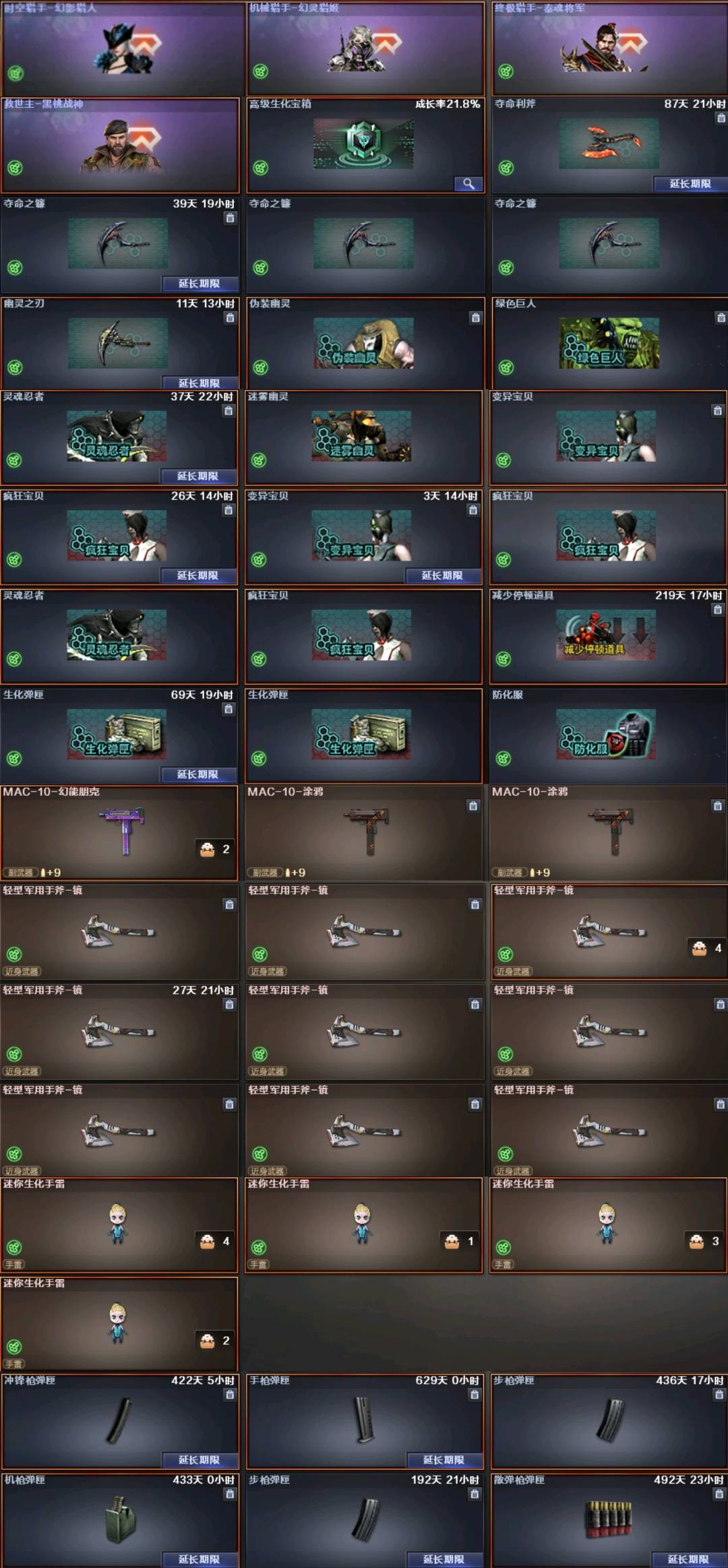The height and width of the screenshot is (1568, 728).
Task: Click the trash icon on 散弹枪弹匣 card
Action: click(719, 1495)
